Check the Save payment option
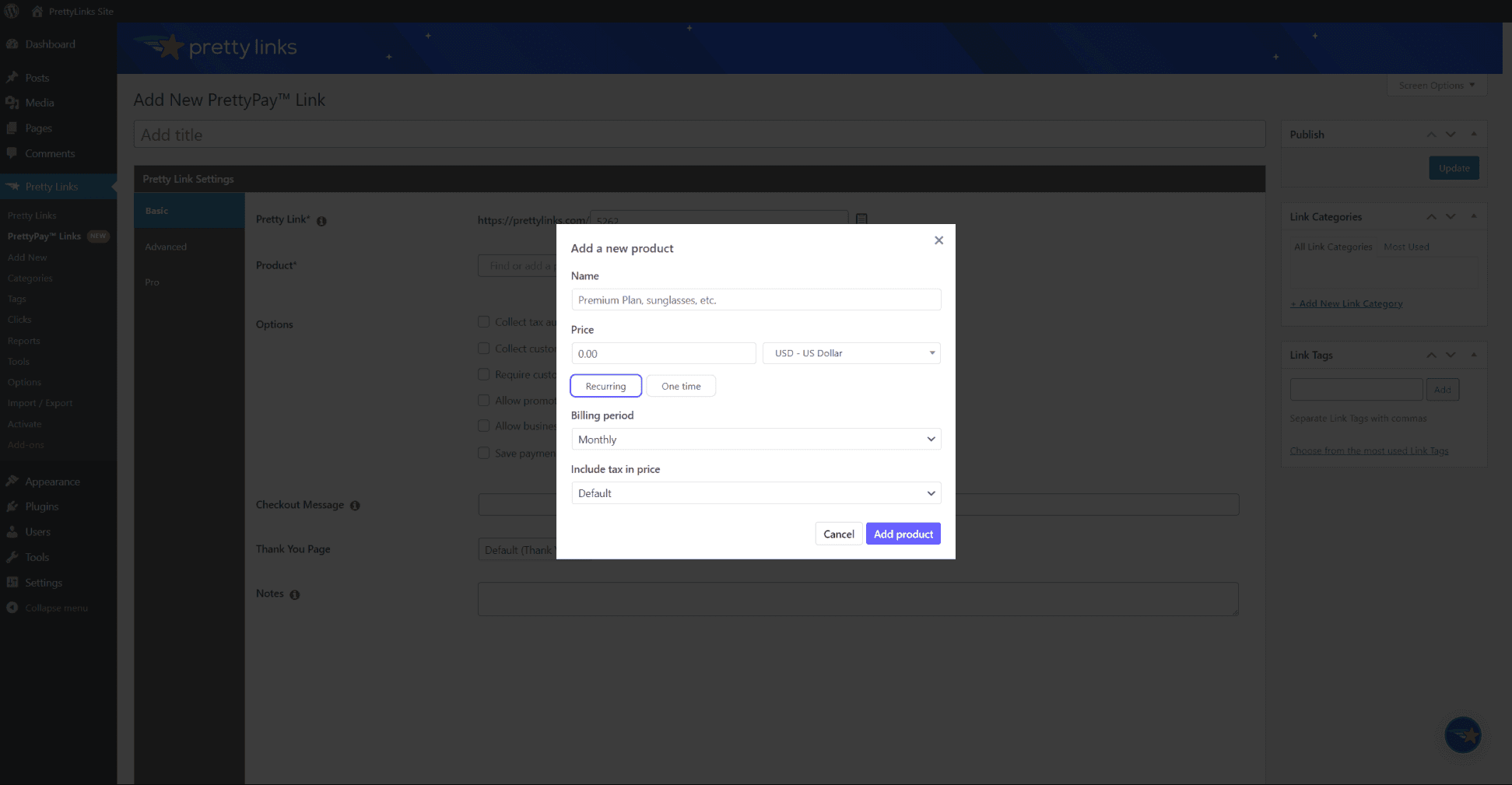Screen dimensions: 1512x785 point(484,452)
